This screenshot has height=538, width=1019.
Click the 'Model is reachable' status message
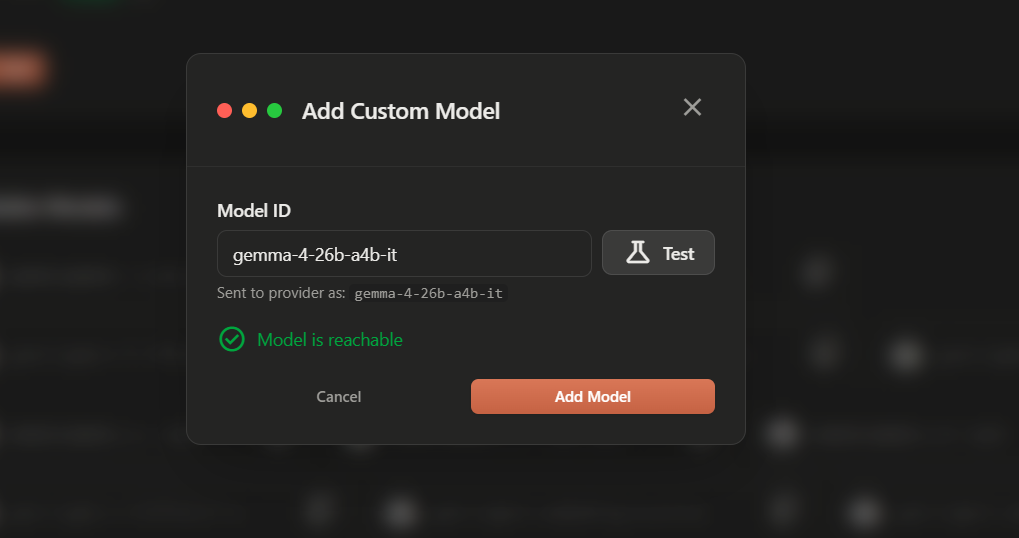click(x=330, y=340)
